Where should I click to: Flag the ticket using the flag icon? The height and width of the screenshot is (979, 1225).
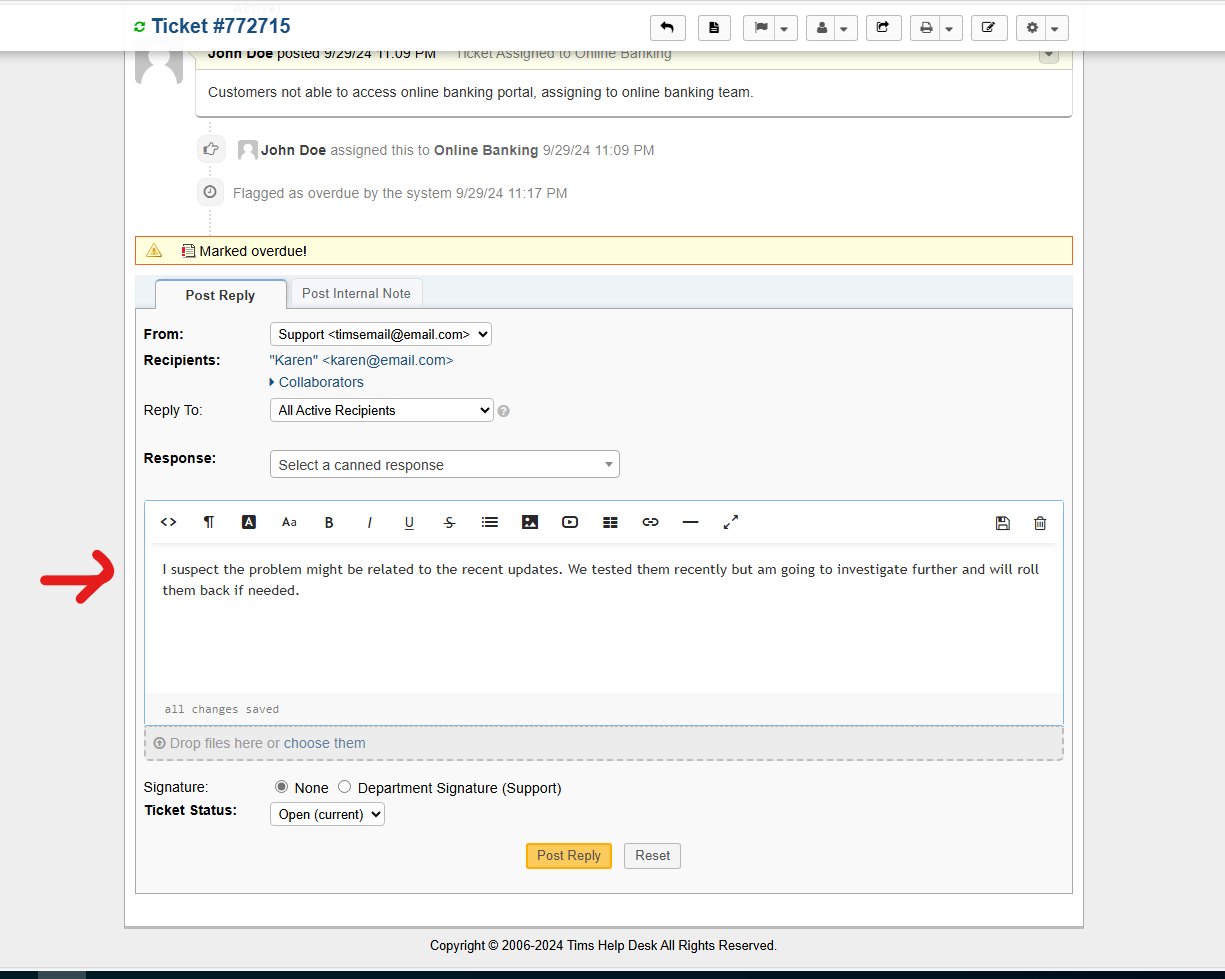(762, 27)
